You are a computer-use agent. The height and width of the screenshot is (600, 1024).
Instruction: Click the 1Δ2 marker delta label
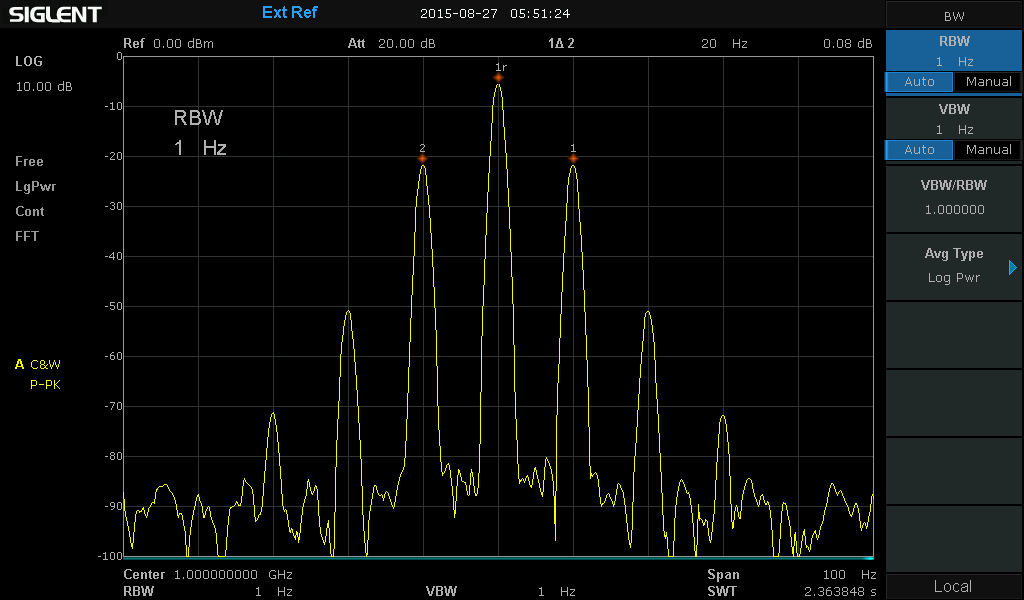point(561,44)
